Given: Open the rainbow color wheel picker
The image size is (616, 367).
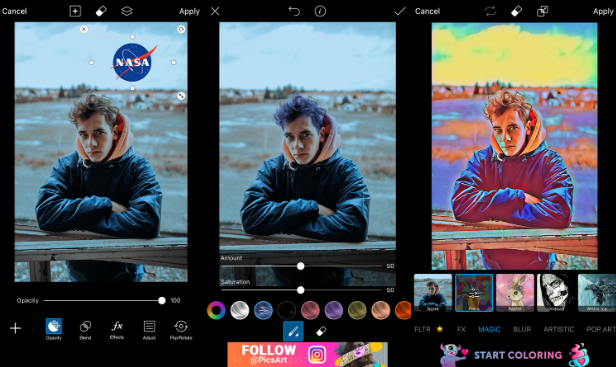Looking at the screenshot, I should click(x=216, y=310).
